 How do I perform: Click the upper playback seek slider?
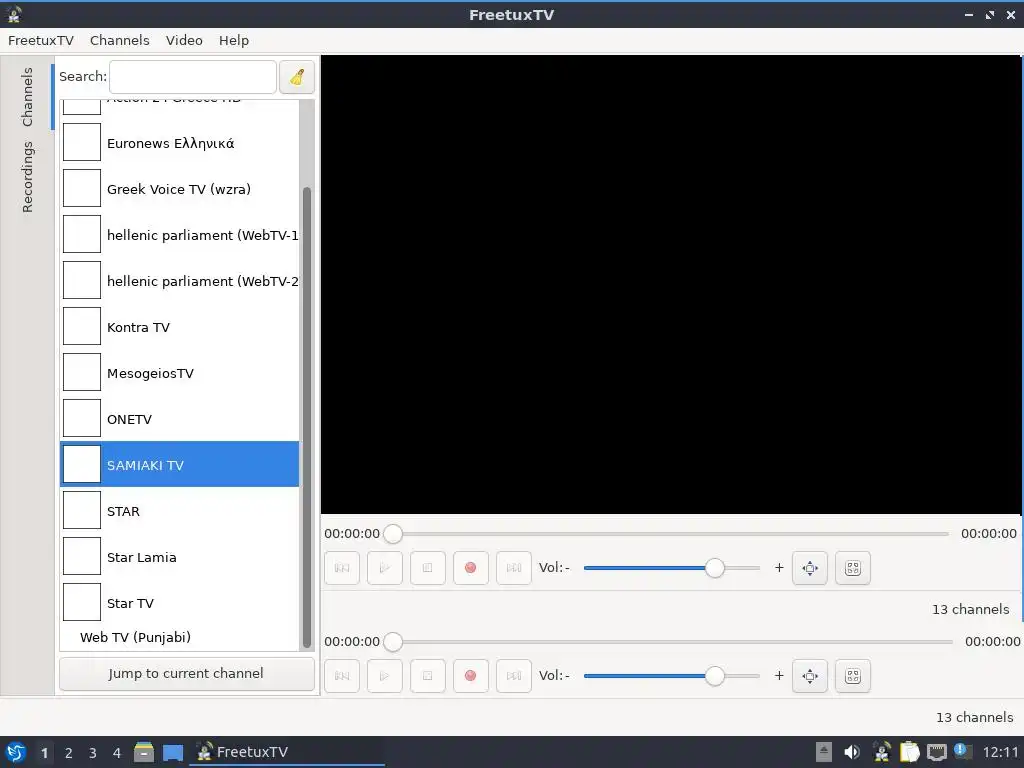click(666, 534)
